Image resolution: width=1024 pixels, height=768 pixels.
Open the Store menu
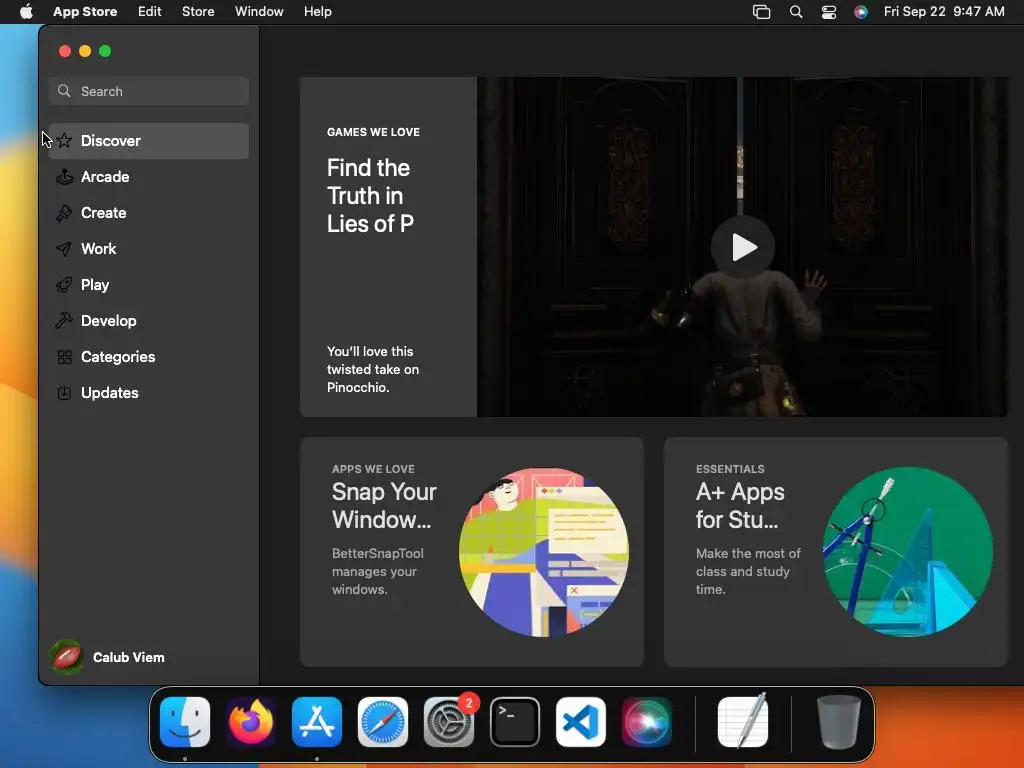coord(198,12)
